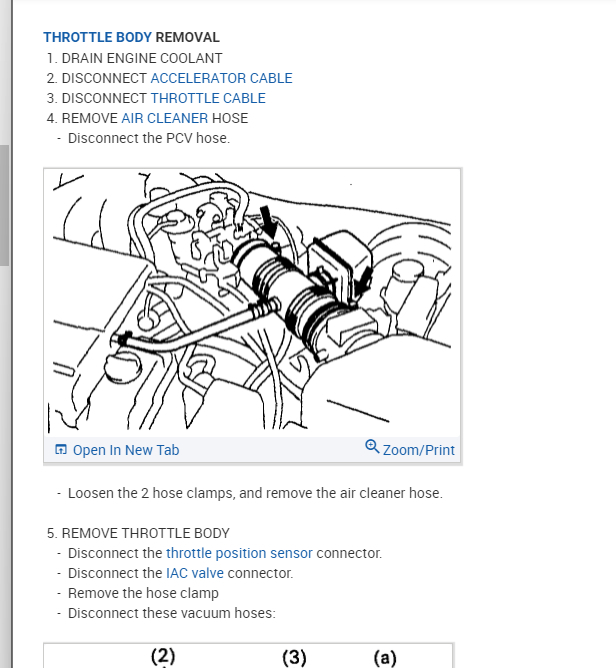Open the ACCELERATOR CABLE link
This screenshot has width=616, height=668.
222,78
